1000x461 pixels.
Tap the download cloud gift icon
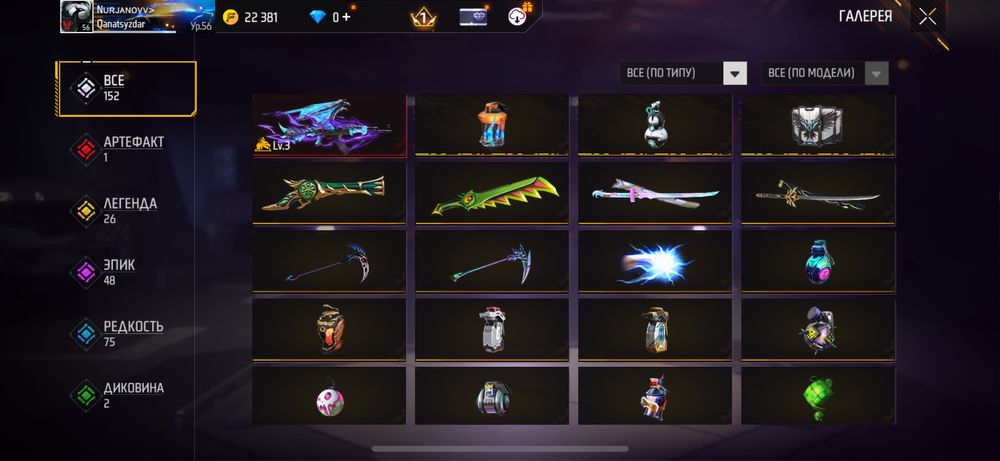pyautogui.click(x=518, y=17)
